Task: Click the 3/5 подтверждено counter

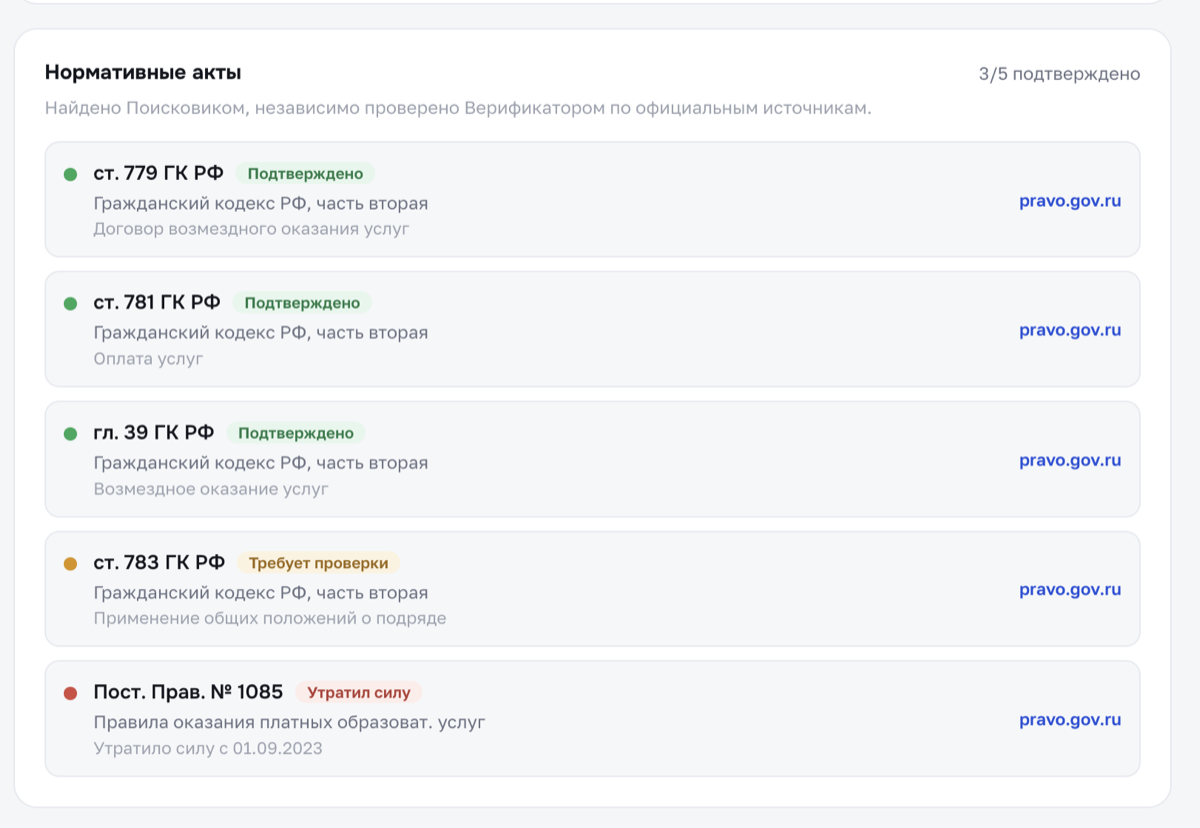Action: coord(1059,74)
